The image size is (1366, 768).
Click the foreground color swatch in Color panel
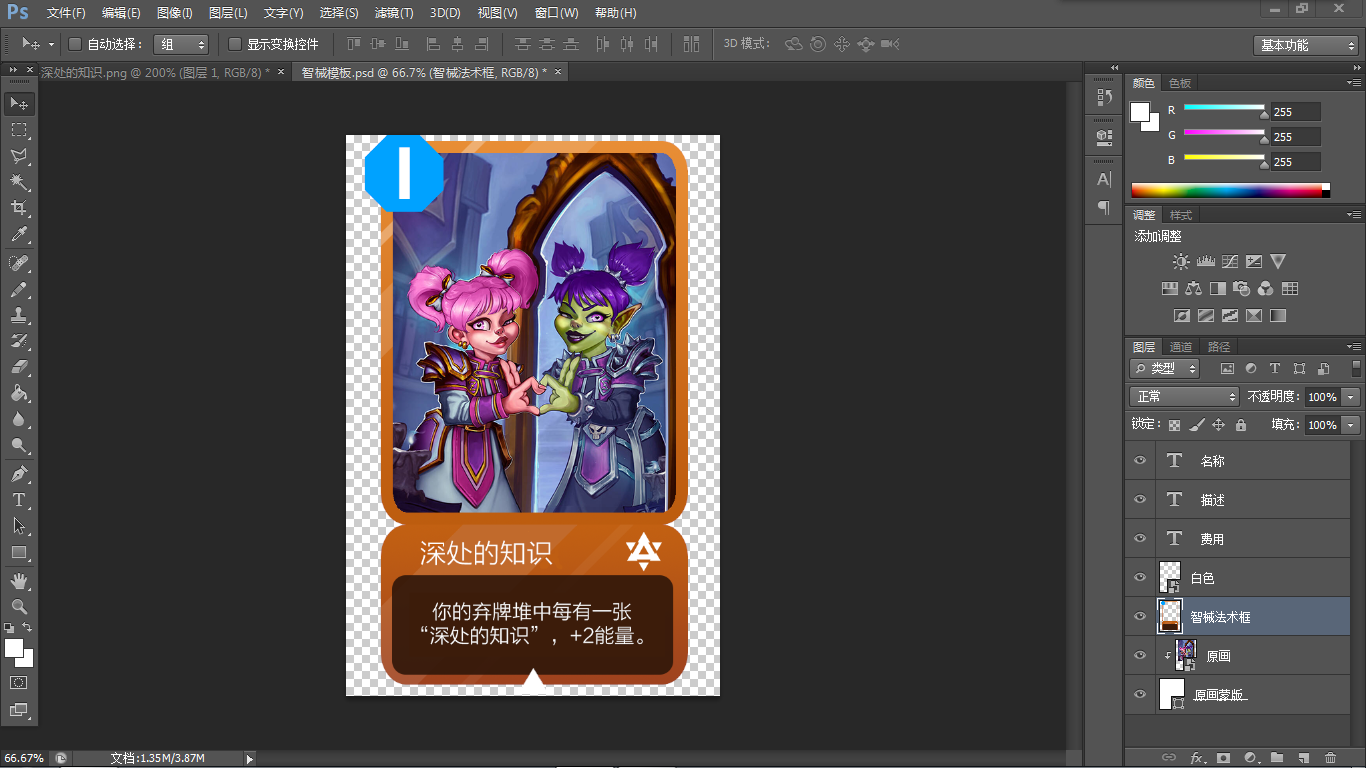pos(1140,112)
